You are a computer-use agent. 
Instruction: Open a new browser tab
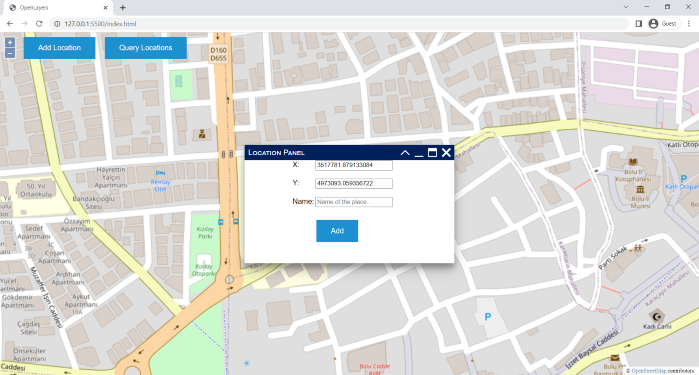tap(123, 8)
